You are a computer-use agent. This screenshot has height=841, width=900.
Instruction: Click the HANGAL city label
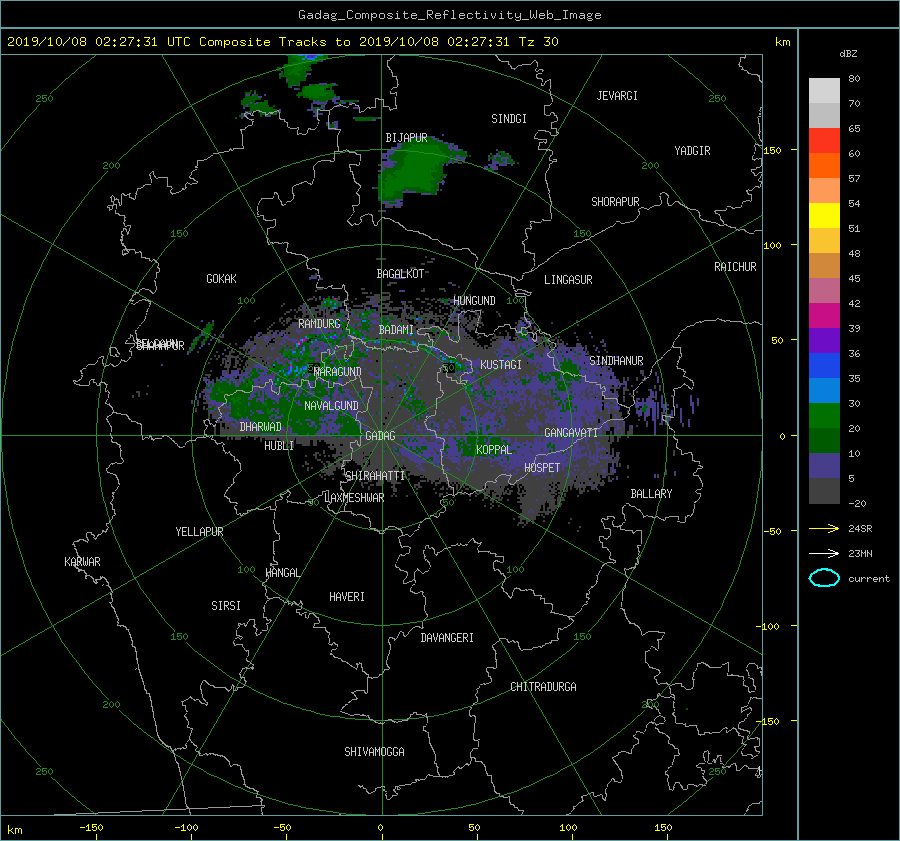(282, 573)
